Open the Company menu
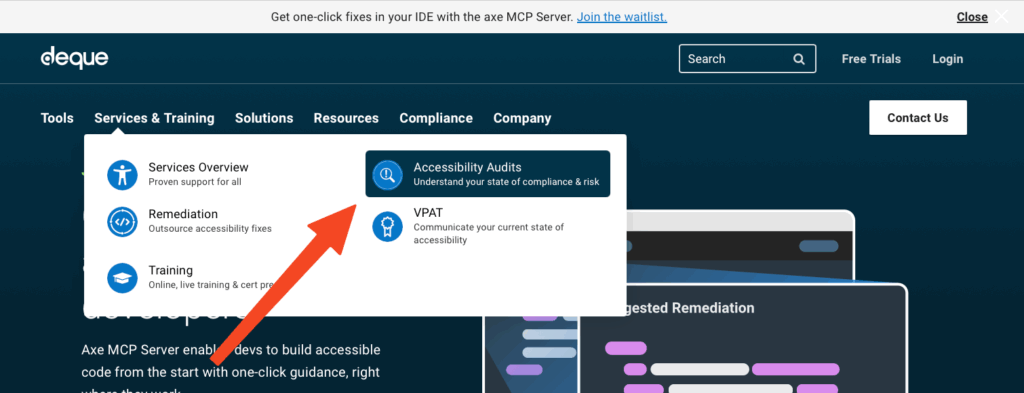Image resolution: width=1024 pixels, height=393 pixels. coord(522,118)
